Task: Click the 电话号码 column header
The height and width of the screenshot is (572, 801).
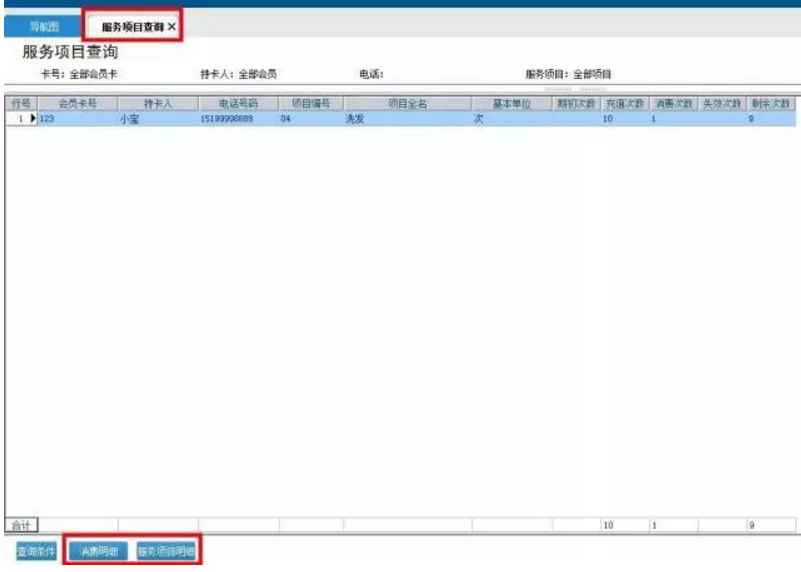Action: (239, 104)
